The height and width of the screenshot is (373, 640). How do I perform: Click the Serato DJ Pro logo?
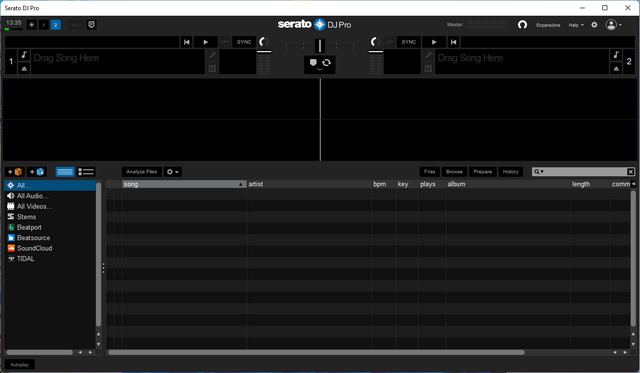tap(314, 24)
